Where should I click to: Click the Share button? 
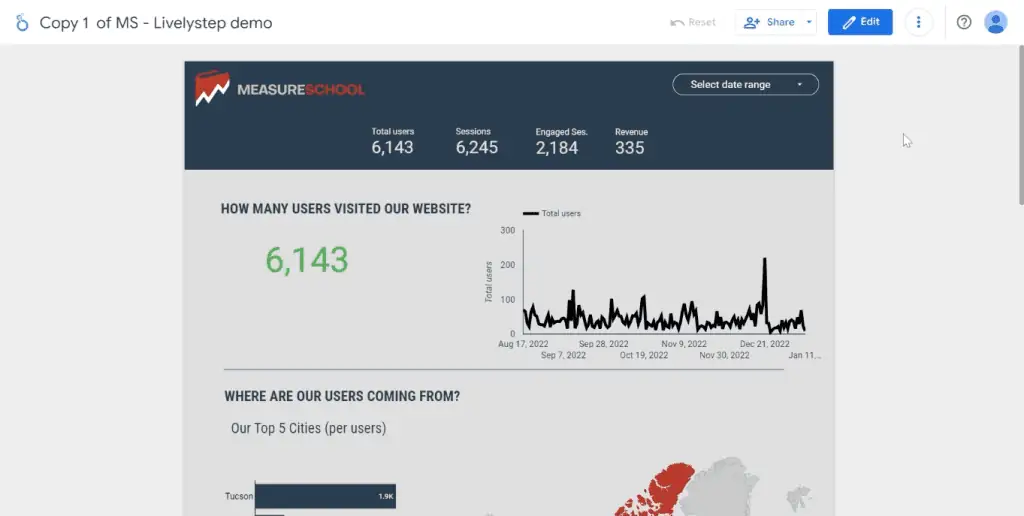769,22
